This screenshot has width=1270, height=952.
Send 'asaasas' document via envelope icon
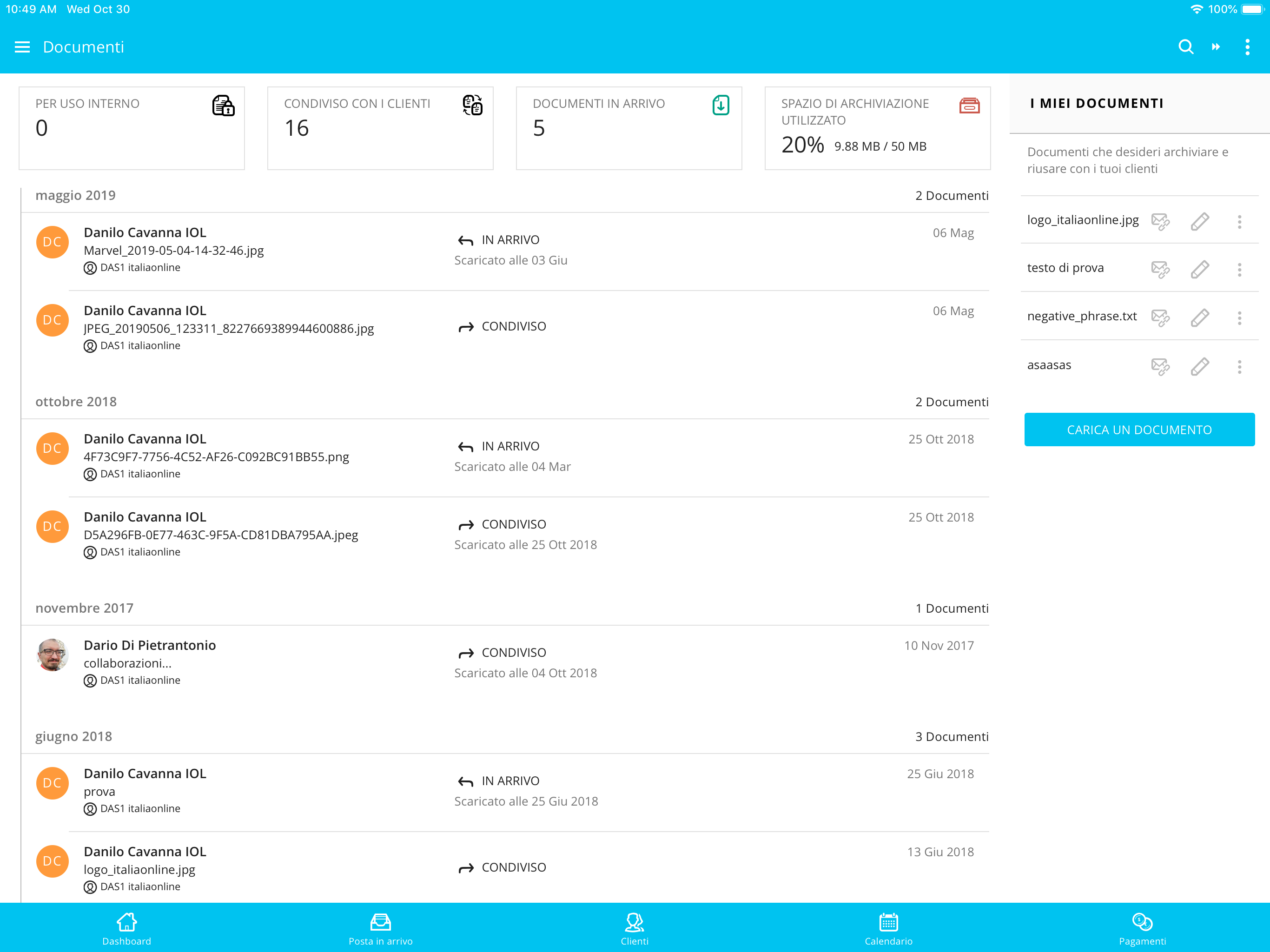[1160, 366]
